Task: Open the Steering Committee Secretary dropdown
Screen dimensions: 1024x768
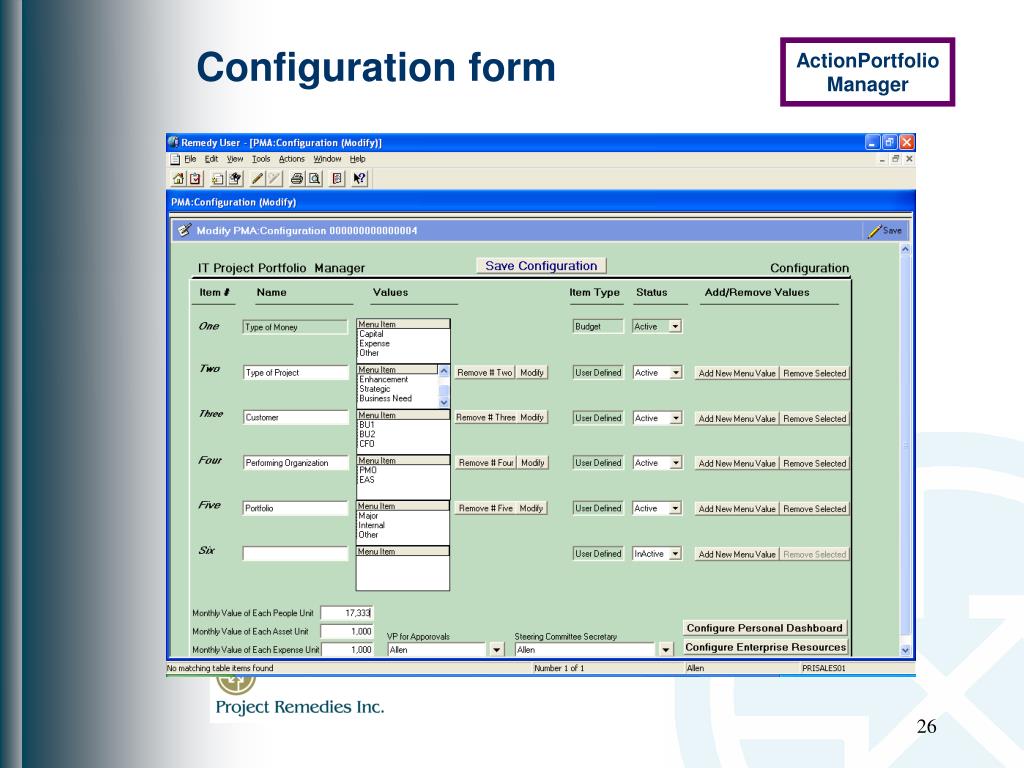Action: pos(665,650)
